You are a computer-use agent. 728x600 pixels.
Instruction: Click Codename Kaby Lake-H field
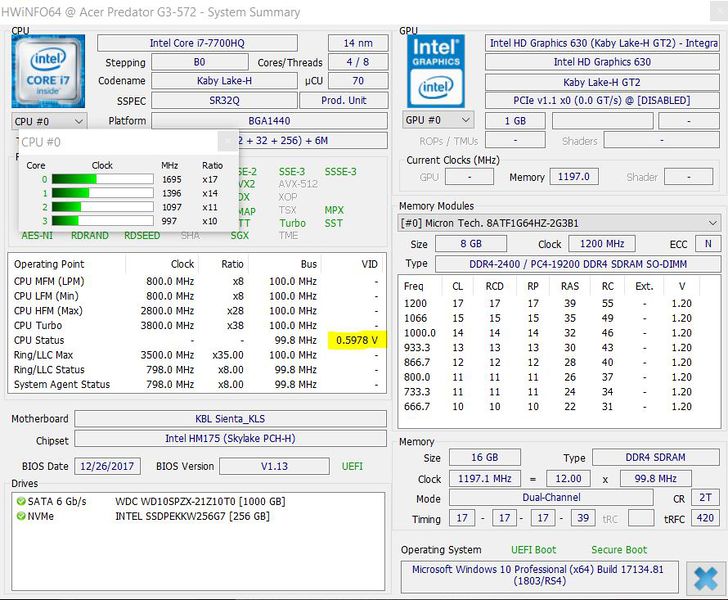pos(224,80)
